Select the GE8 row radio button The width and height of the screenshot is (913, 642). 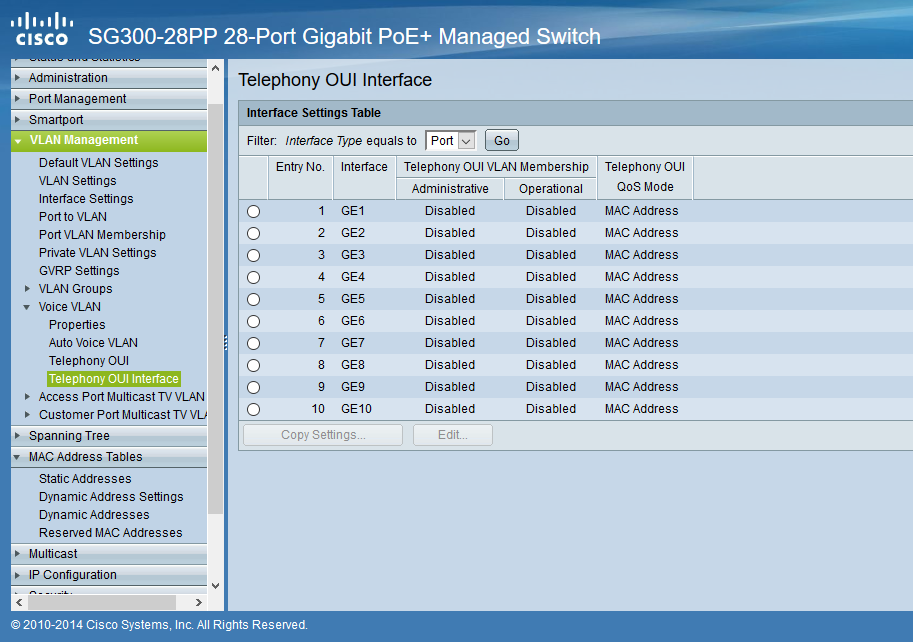click(x=253, y=366)
